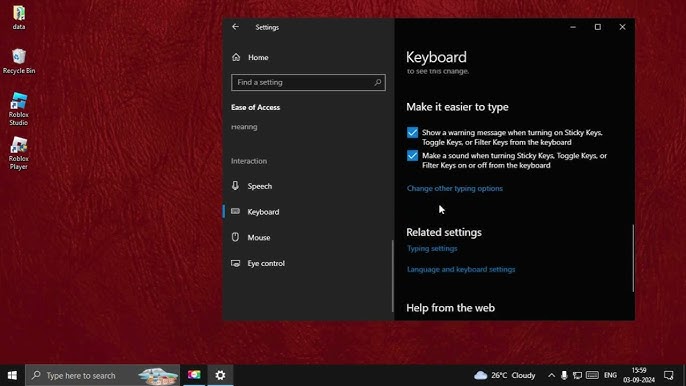Open Language and keyboard settings link
The height and width of the screenshot is (386, 686).
point(461,270)
